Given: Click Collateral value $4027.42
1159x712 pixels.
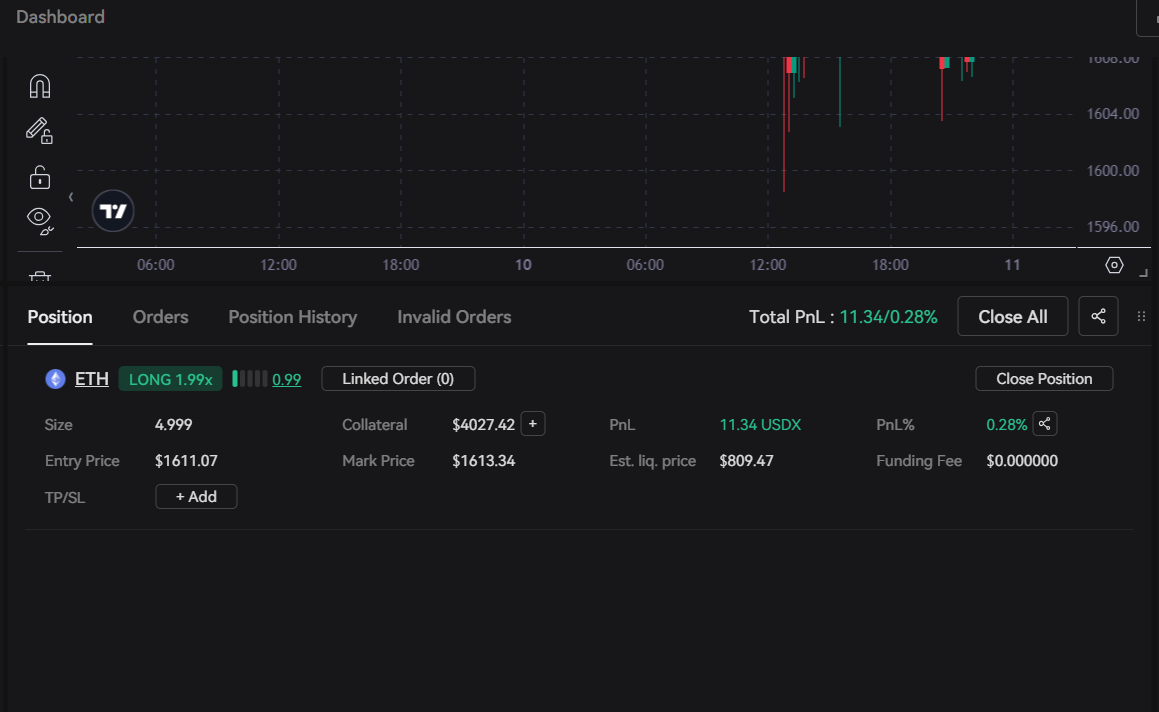Looking at the screenshot, I should (x=483, y=425).
